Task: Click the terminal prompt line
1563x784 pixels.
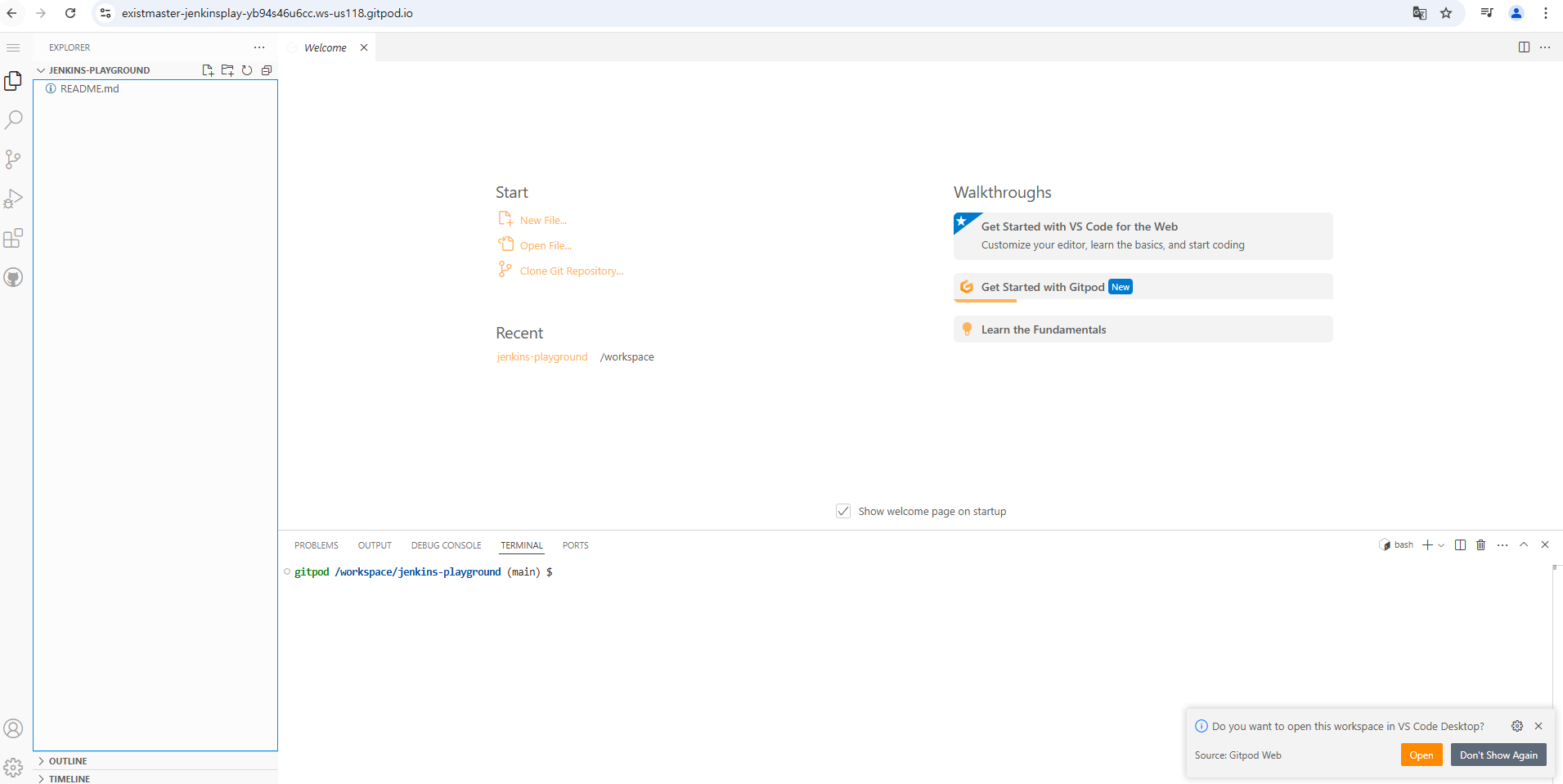Action: [424, 572]
